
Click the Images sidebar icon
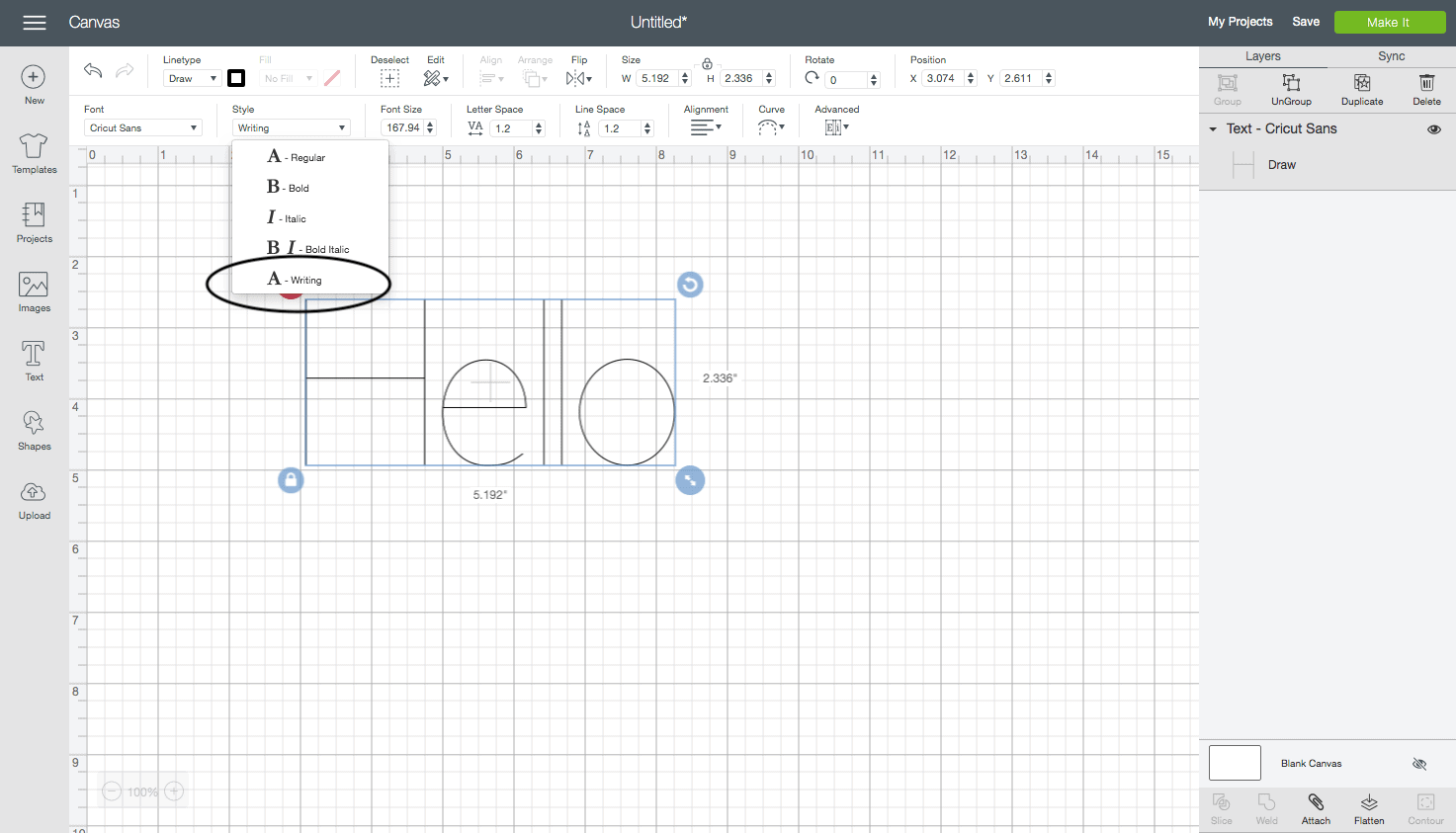pos(34,292)
